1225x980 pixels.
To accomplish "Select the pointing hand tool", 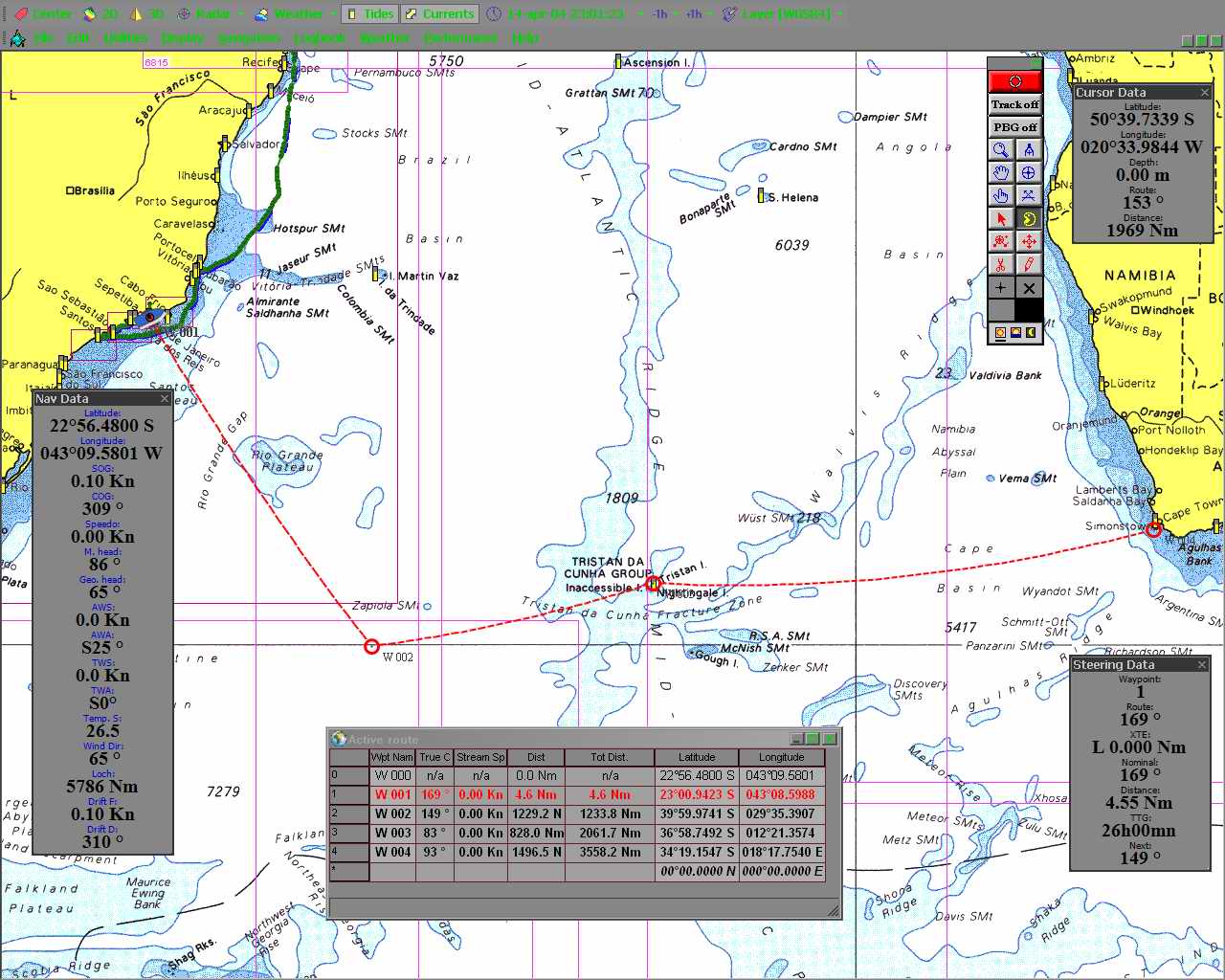I will [1001, 195].
